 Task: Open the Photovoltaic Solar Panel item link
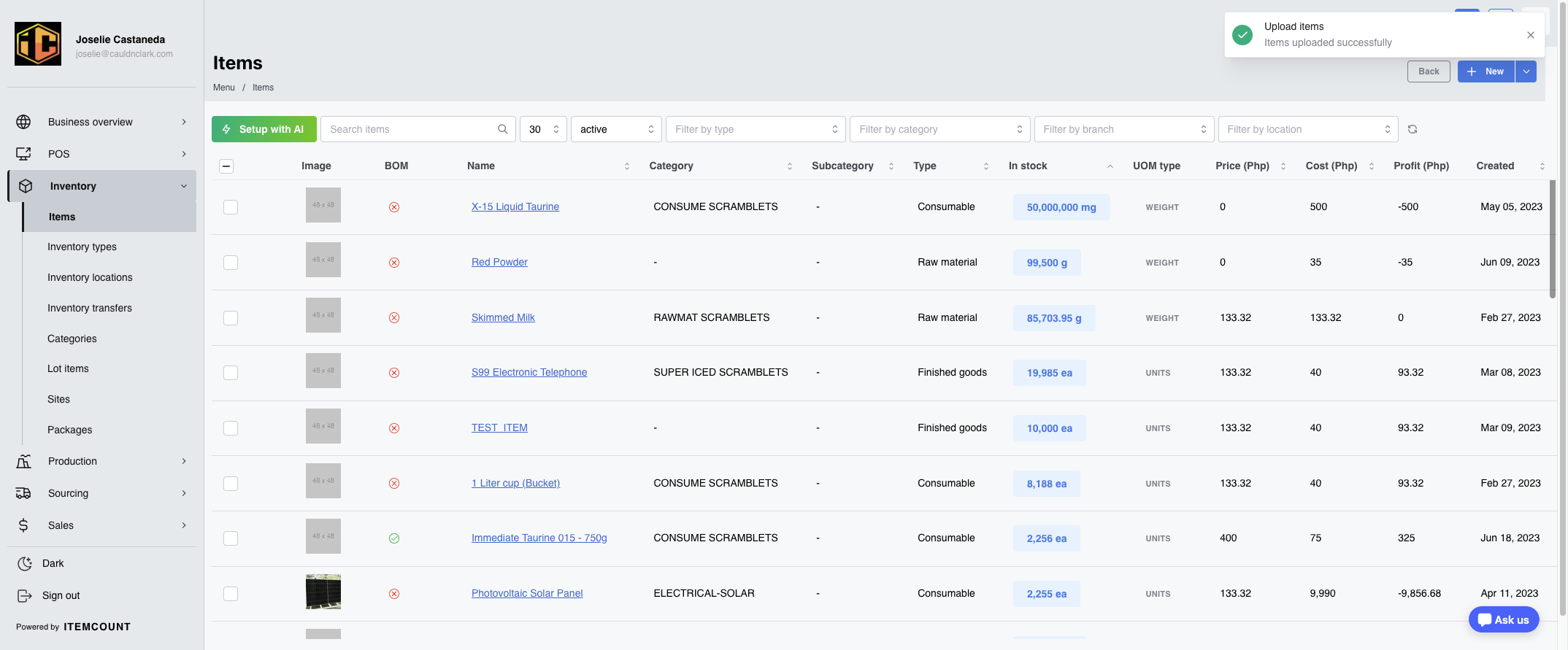pyautogui.click(x=527, y=593)
